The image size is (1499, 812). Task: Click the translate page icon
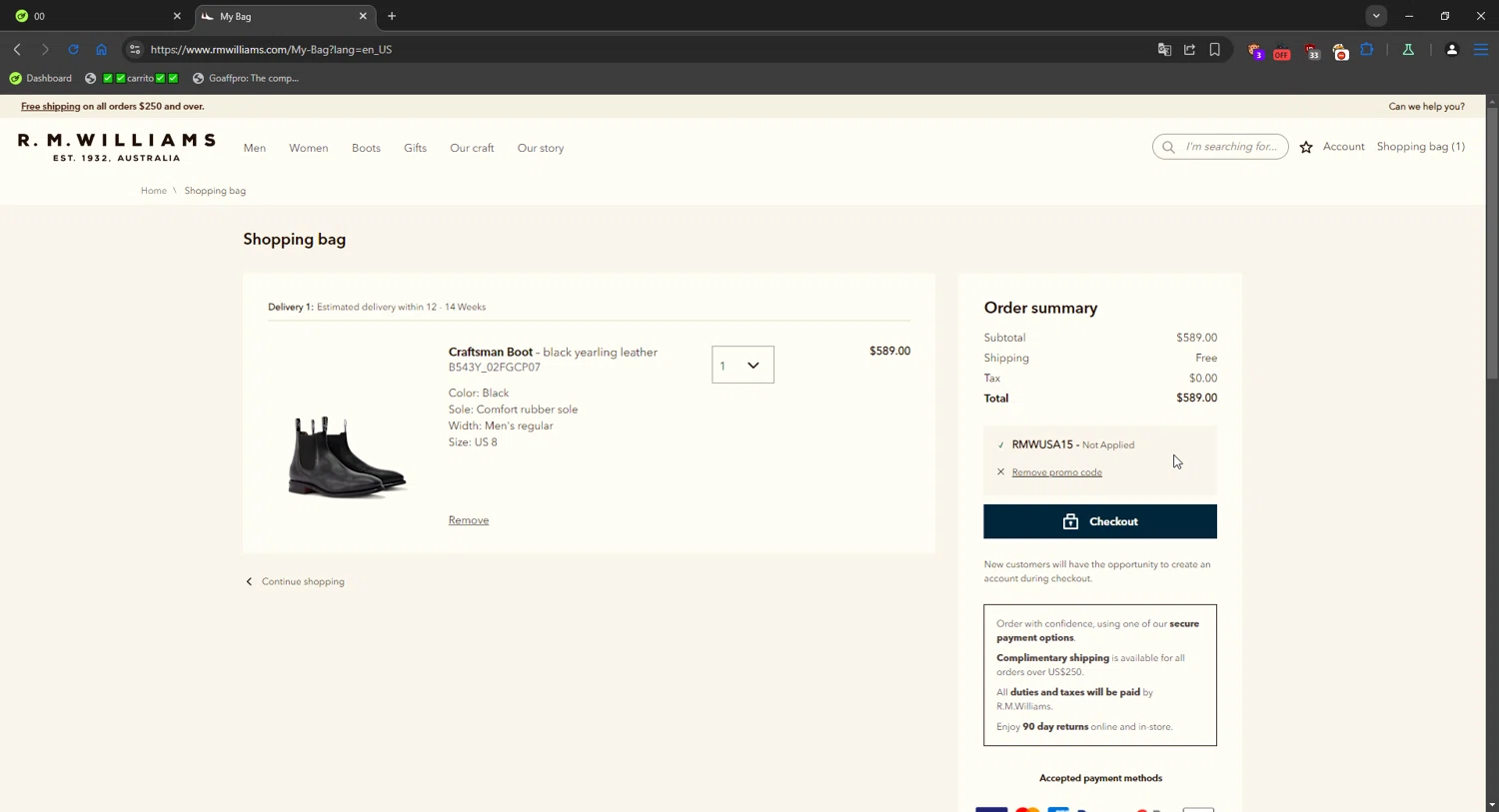click(x=1164, y=49)
